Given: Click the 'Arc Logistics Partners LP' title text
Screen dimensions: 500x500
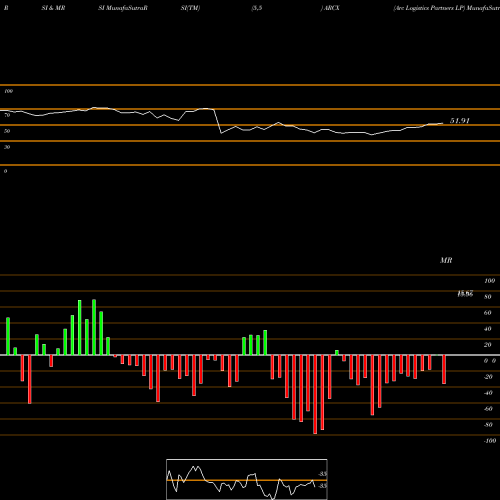Looking at the screenshot, I should (x=429, y=8).
